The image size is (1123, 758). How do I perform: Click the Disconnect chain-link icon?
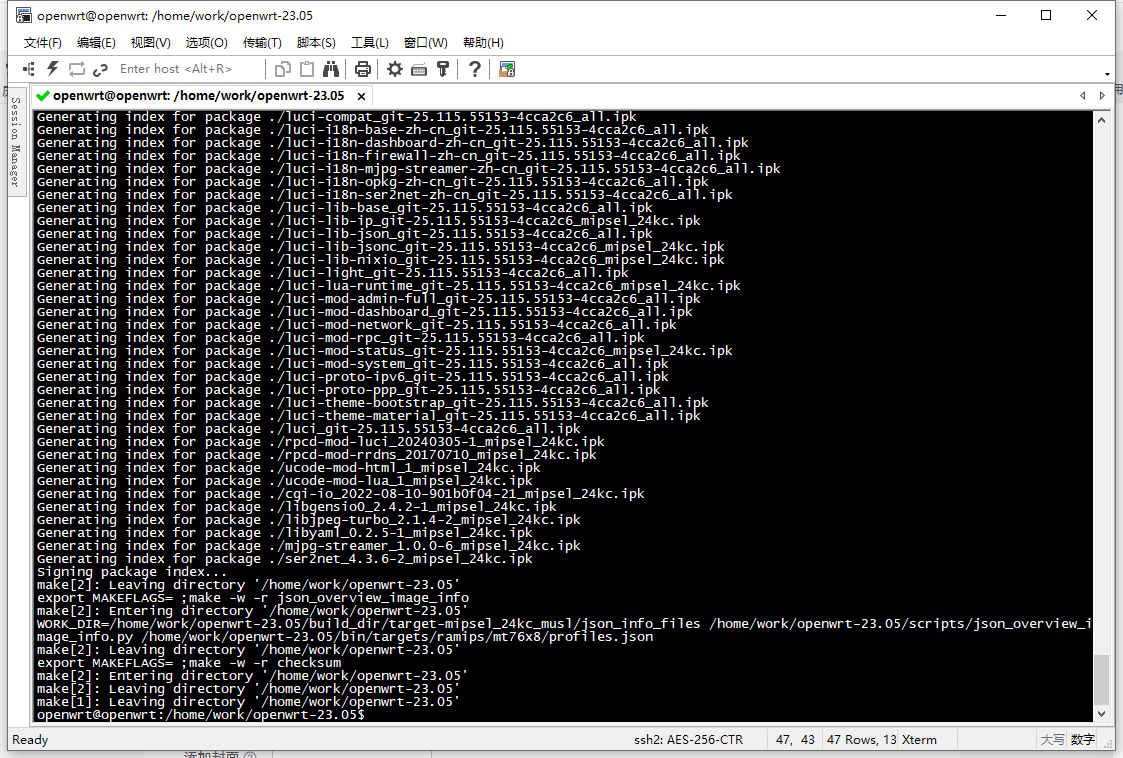pos(100,69)
